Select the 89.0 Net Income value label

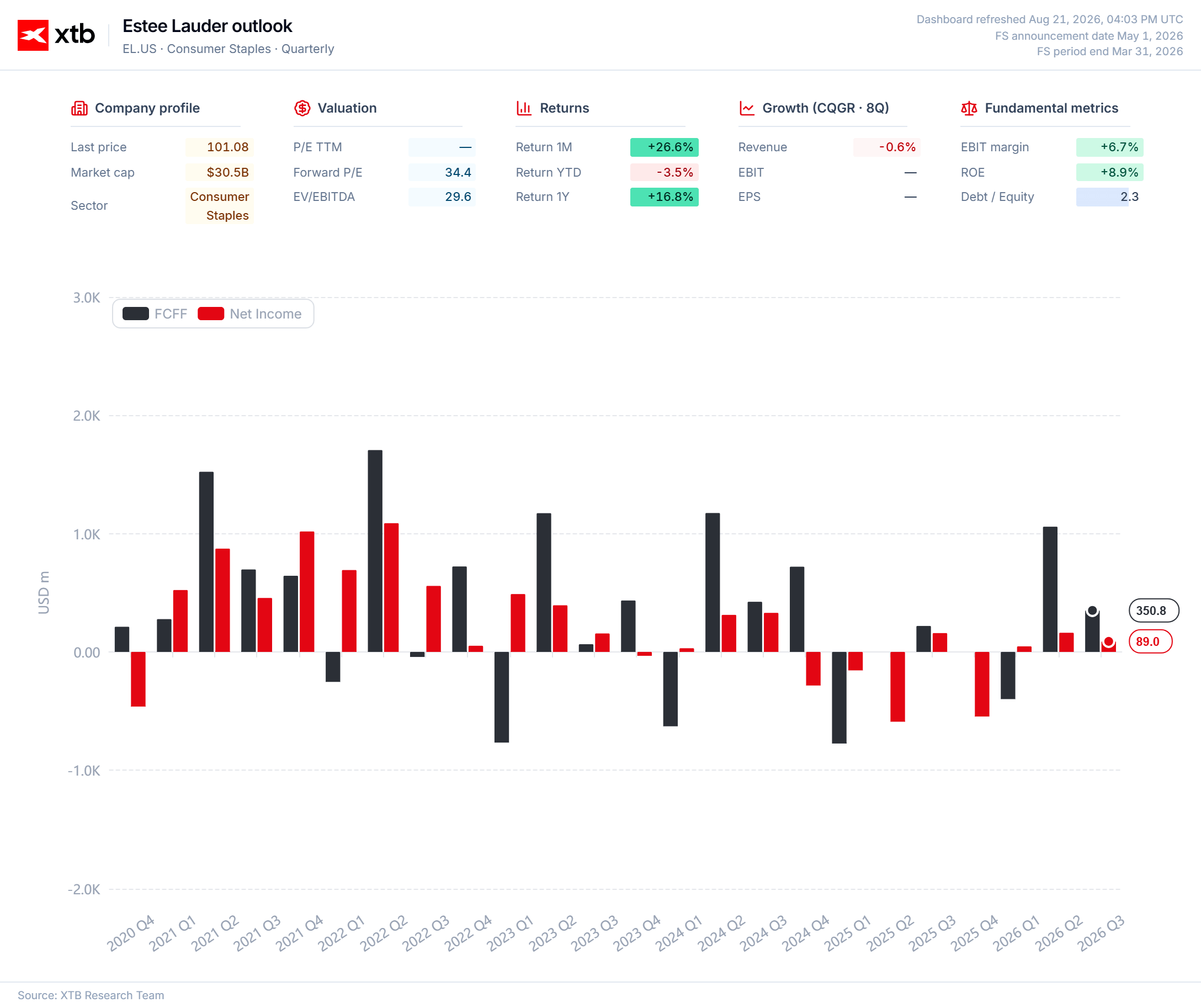[x=1151, y=641]
